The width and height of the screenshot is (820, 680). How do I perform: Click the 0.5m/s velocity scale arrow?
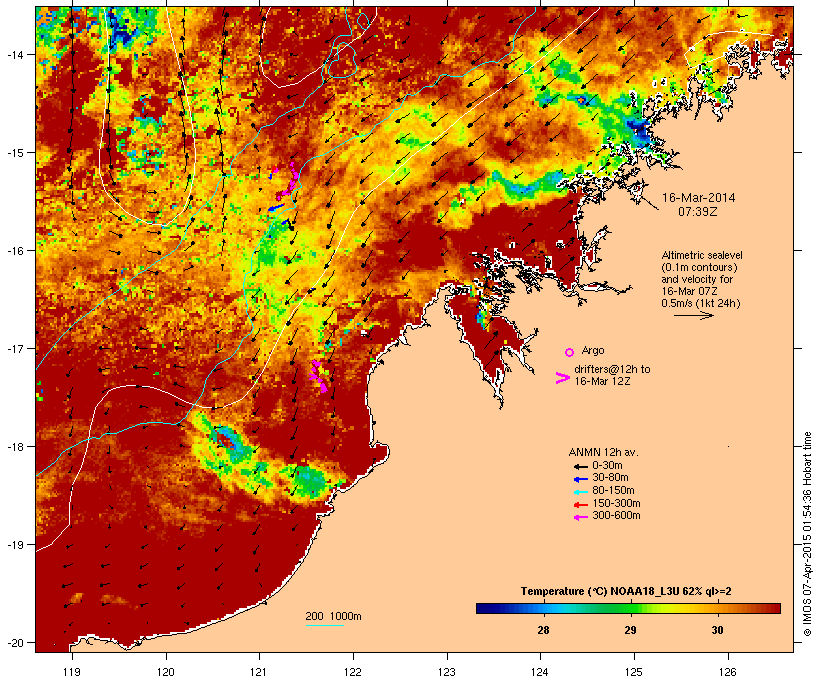[x=694, y=315]
